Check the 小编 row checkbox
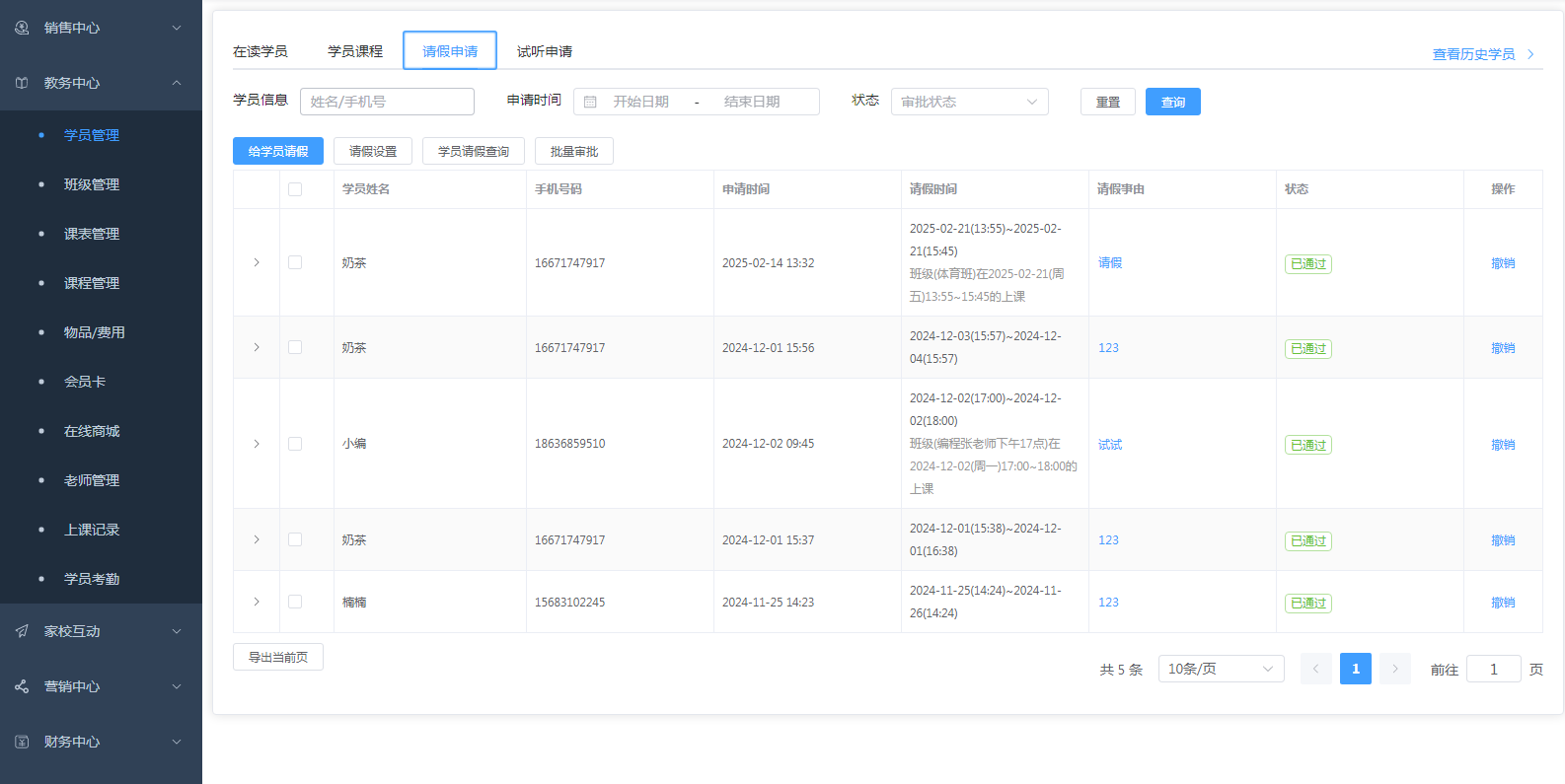Screen dimensions: 1565x784 click(x=295, y=444)
